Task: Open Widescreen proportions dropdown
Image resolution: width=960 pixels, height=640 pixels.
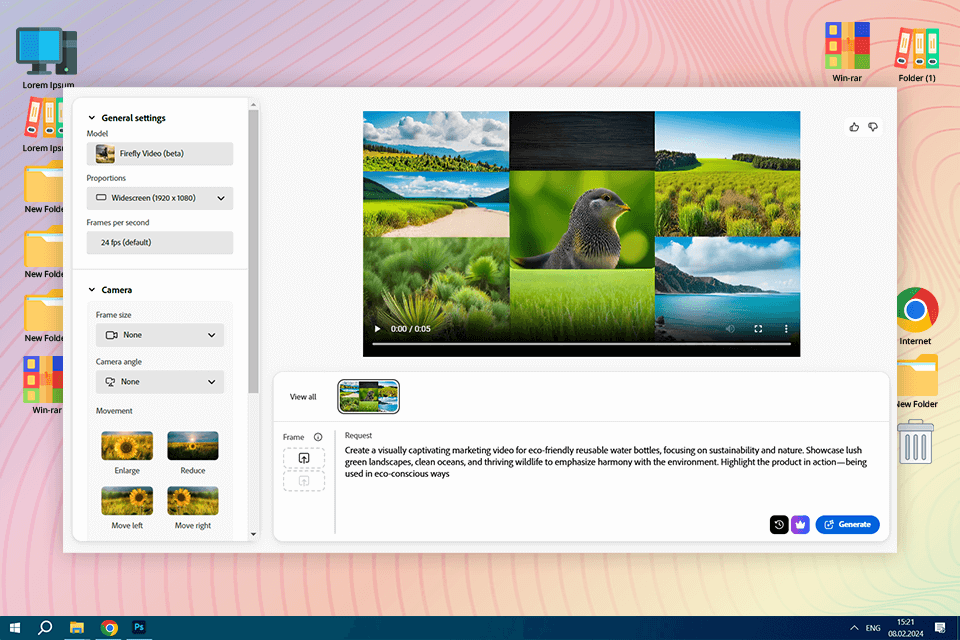Action: click(160, 198)
